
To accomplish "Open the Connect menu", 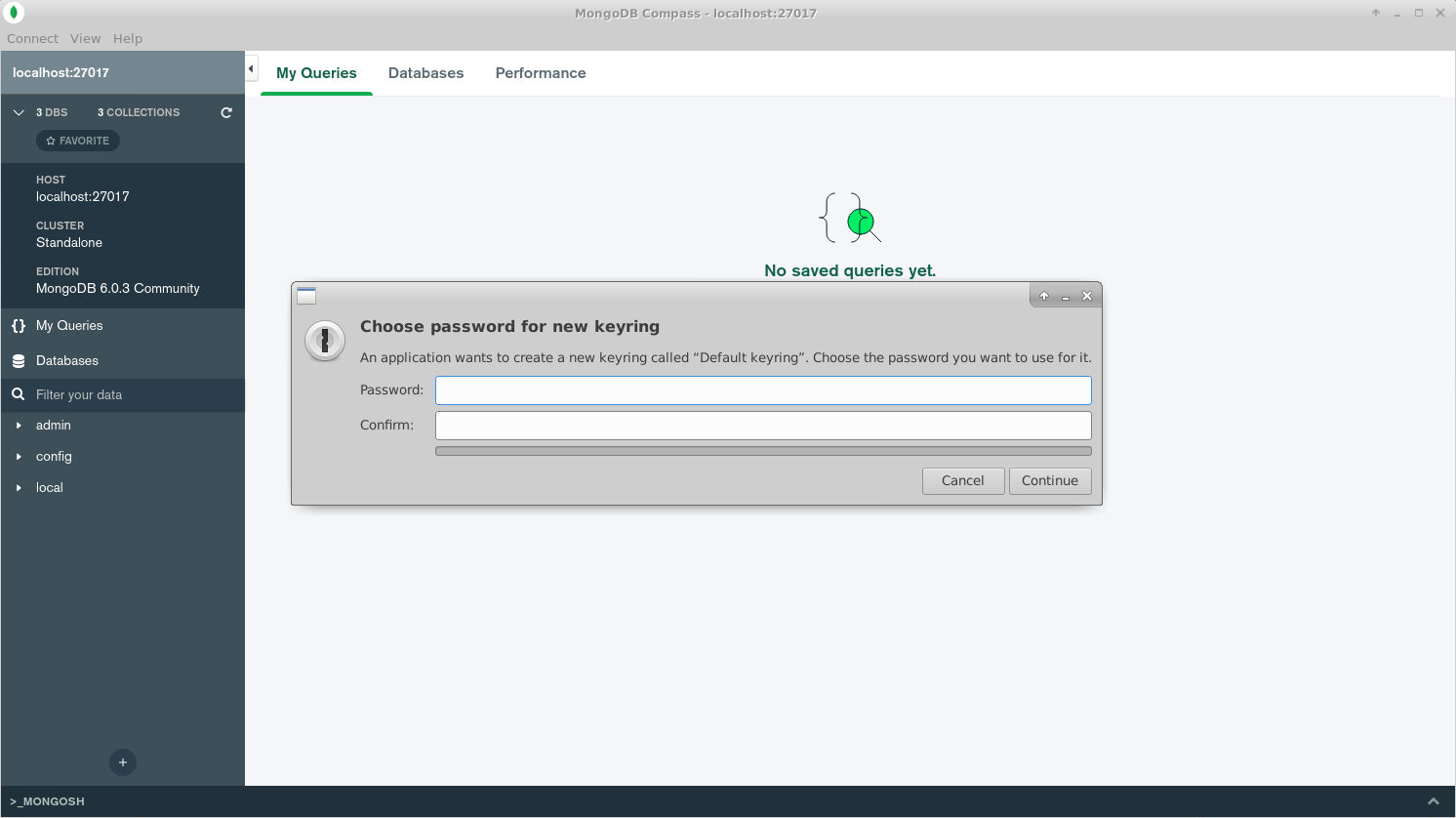I will point(32,38).
